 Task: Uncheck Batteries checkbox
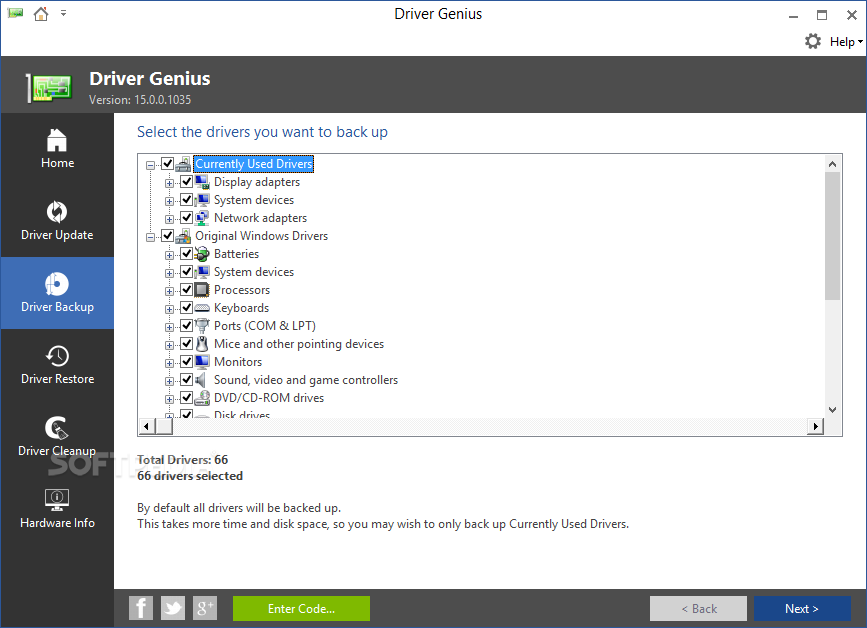point(187,253)
